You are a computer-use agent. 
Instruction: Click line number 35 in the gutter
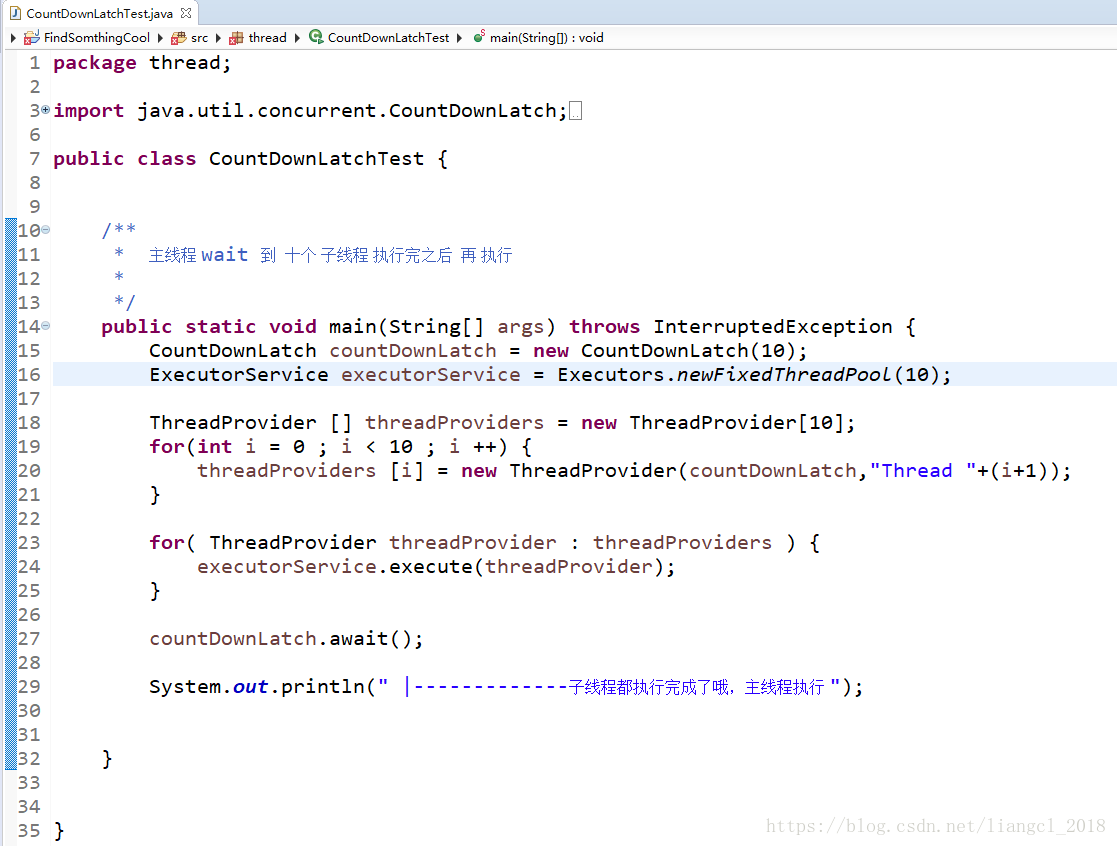tap(29, 830)
